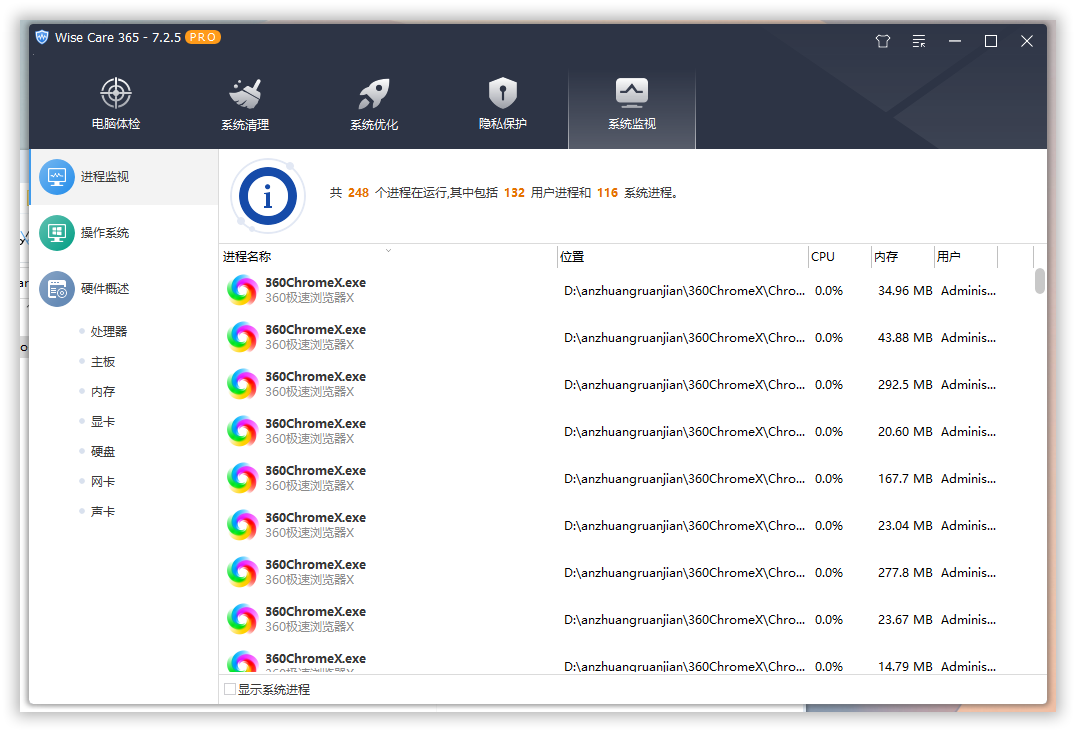Click the 292.5 MB memory value
Viewport: 1076px width, 732px height.
905,385
